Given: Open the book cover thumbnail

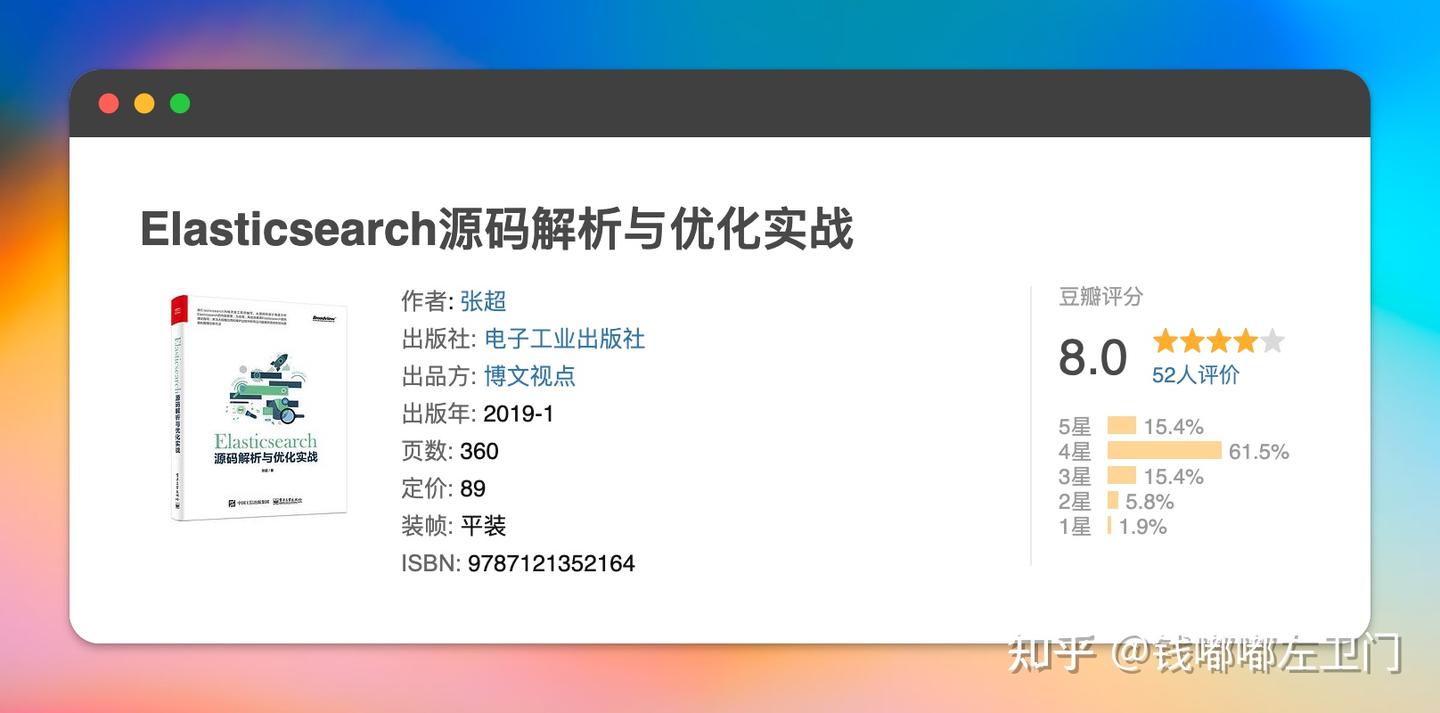Looking at the screenshot, I should point(256,405).
